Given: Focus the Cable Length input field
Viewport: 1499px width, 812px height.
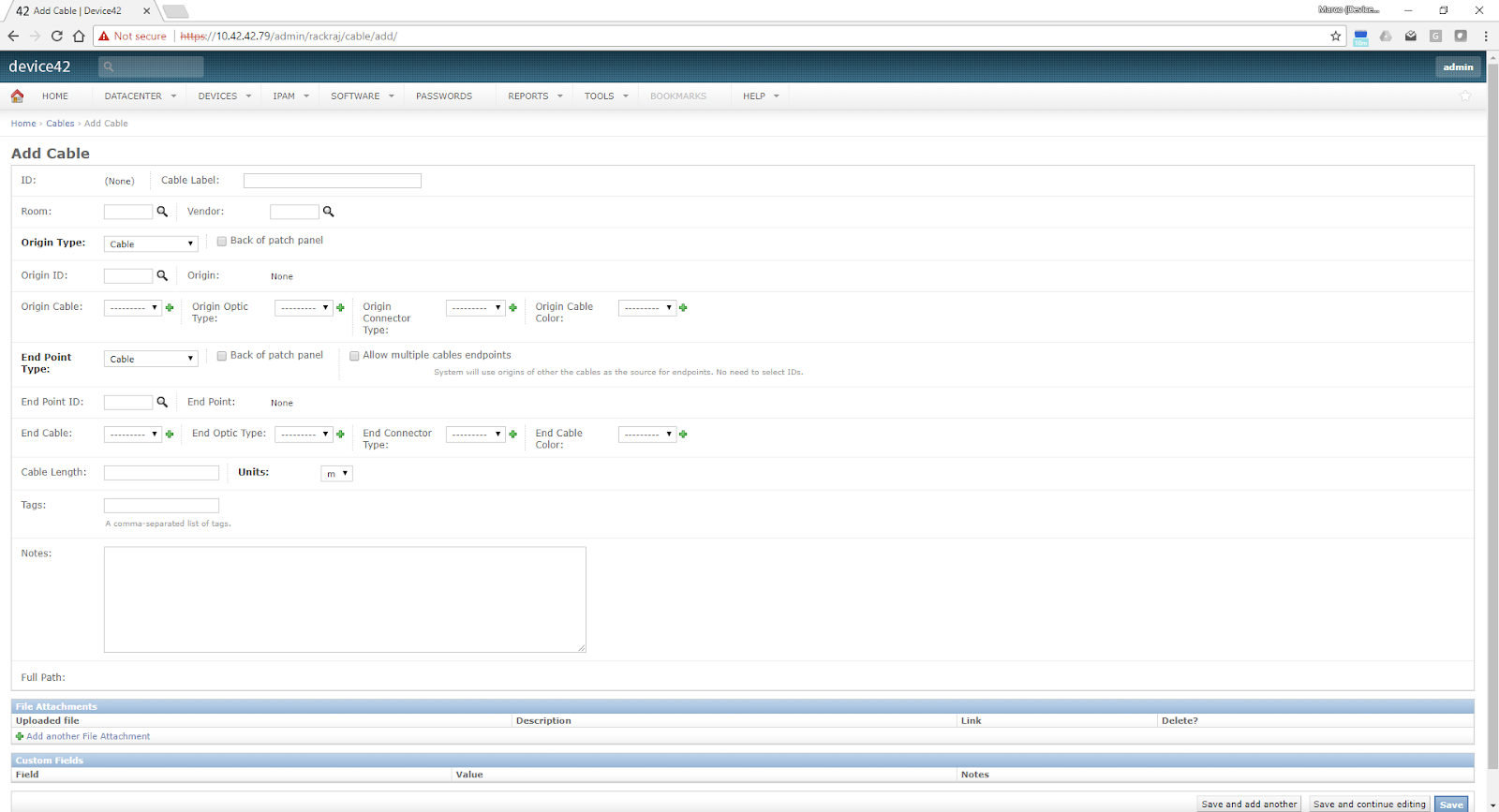Looking at the screenshot, I should pos(161,473).
